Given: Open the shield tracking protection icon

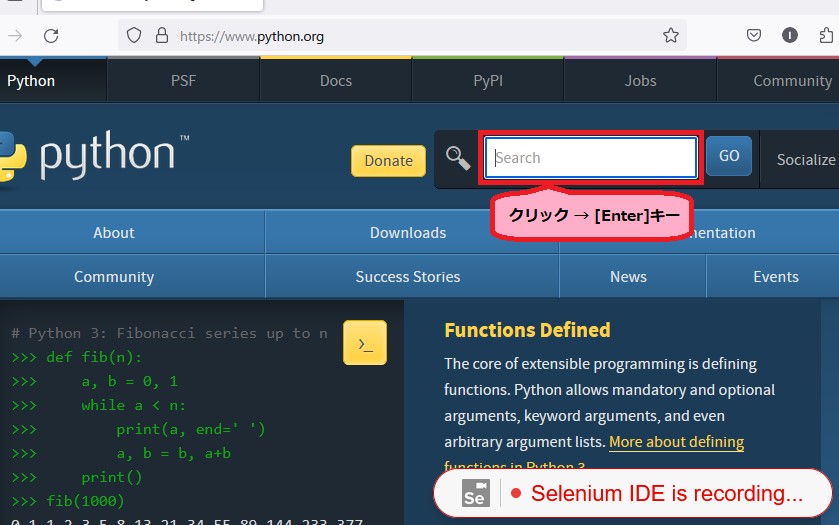Looking at the screenshot, I should tap(134, 36).
